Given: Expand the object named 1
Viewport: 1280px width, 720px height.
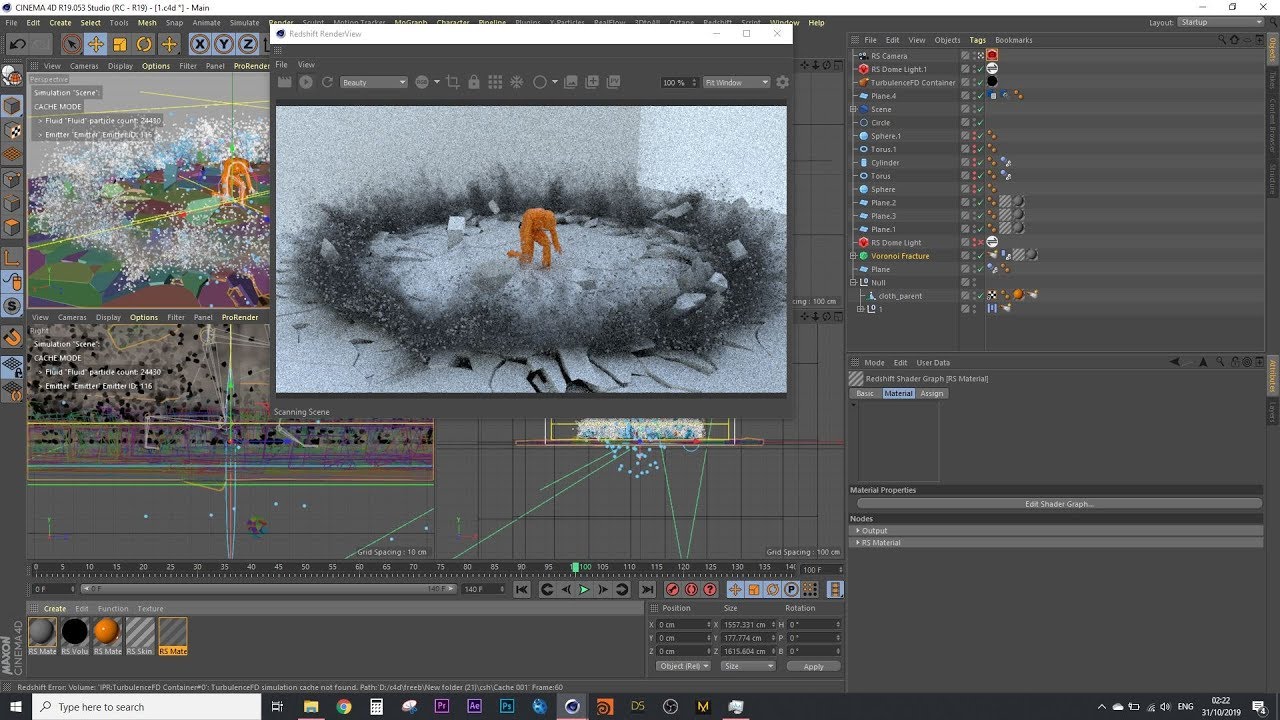Looking at the screenshot, I should (861, 309).
